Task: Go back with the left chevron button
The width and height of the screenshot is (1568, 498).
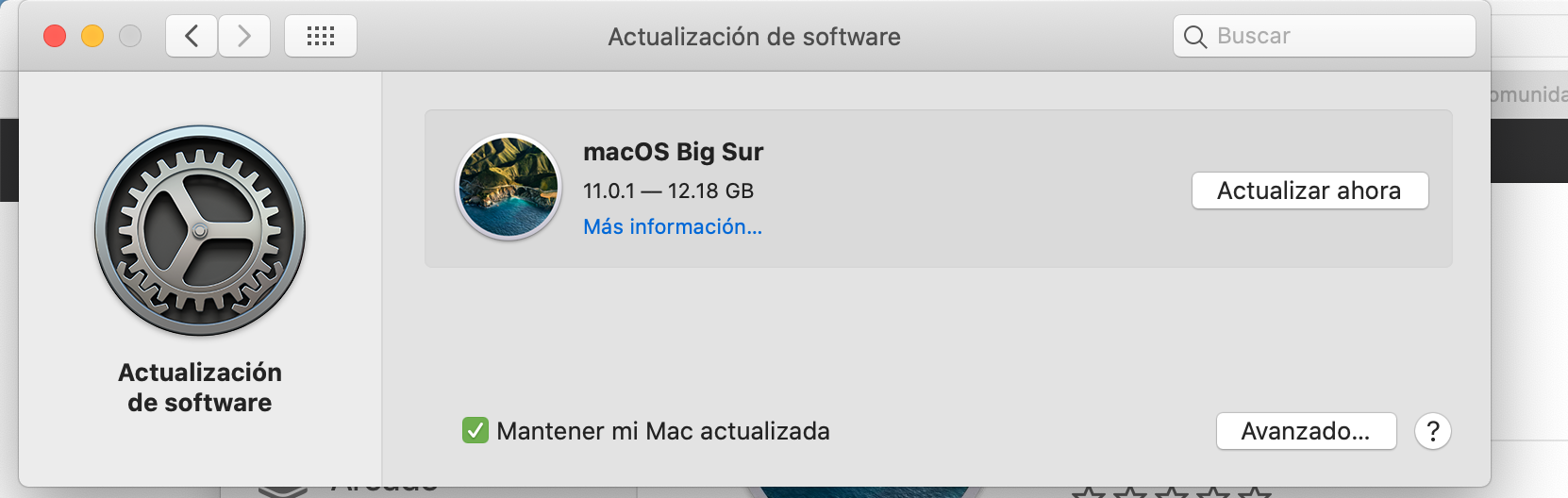Action: click(192, 37)
